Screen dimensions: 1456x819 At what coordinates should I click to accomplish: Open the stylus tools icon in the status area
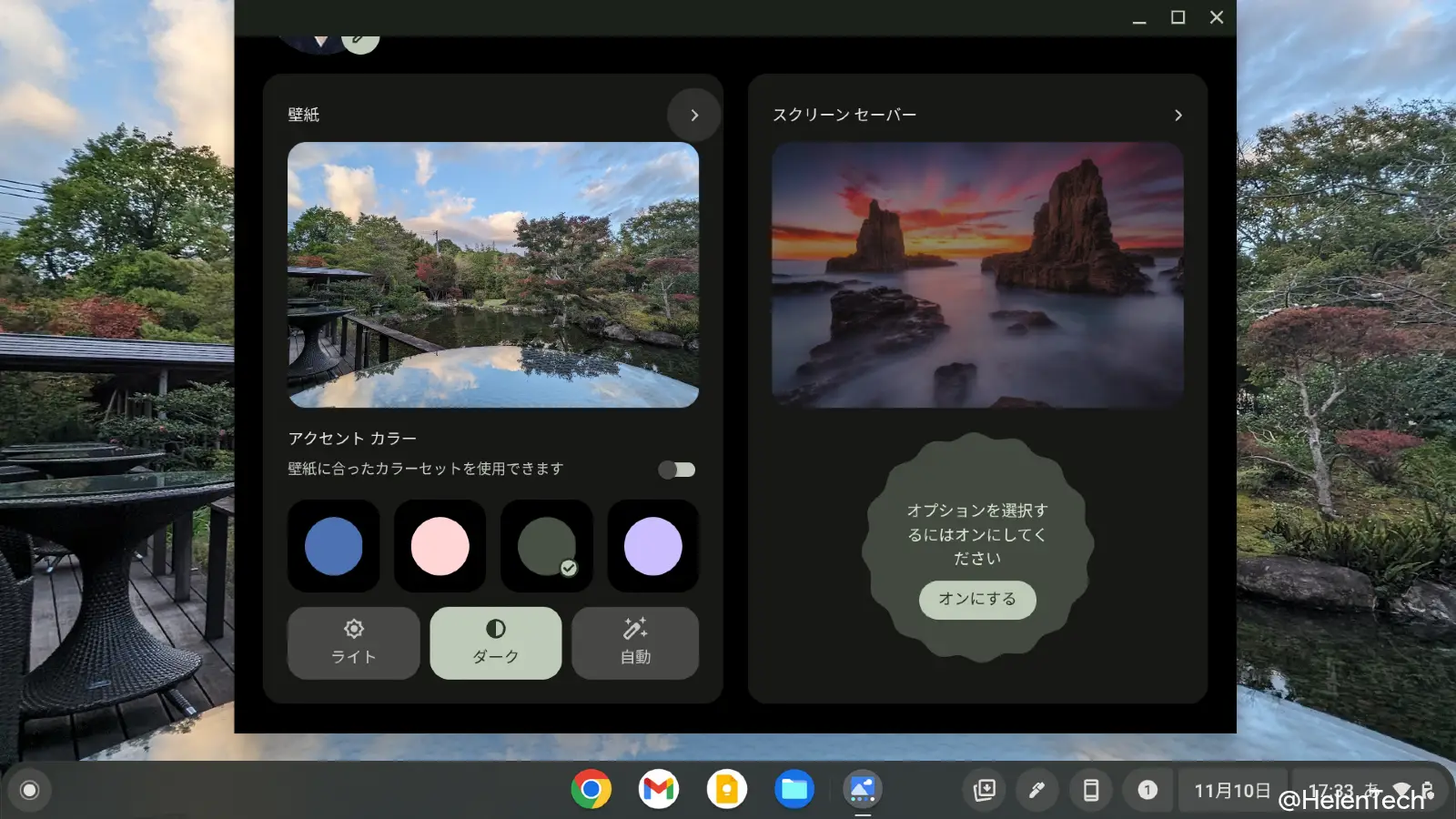pyautogui.click(x=1037, y=790)
